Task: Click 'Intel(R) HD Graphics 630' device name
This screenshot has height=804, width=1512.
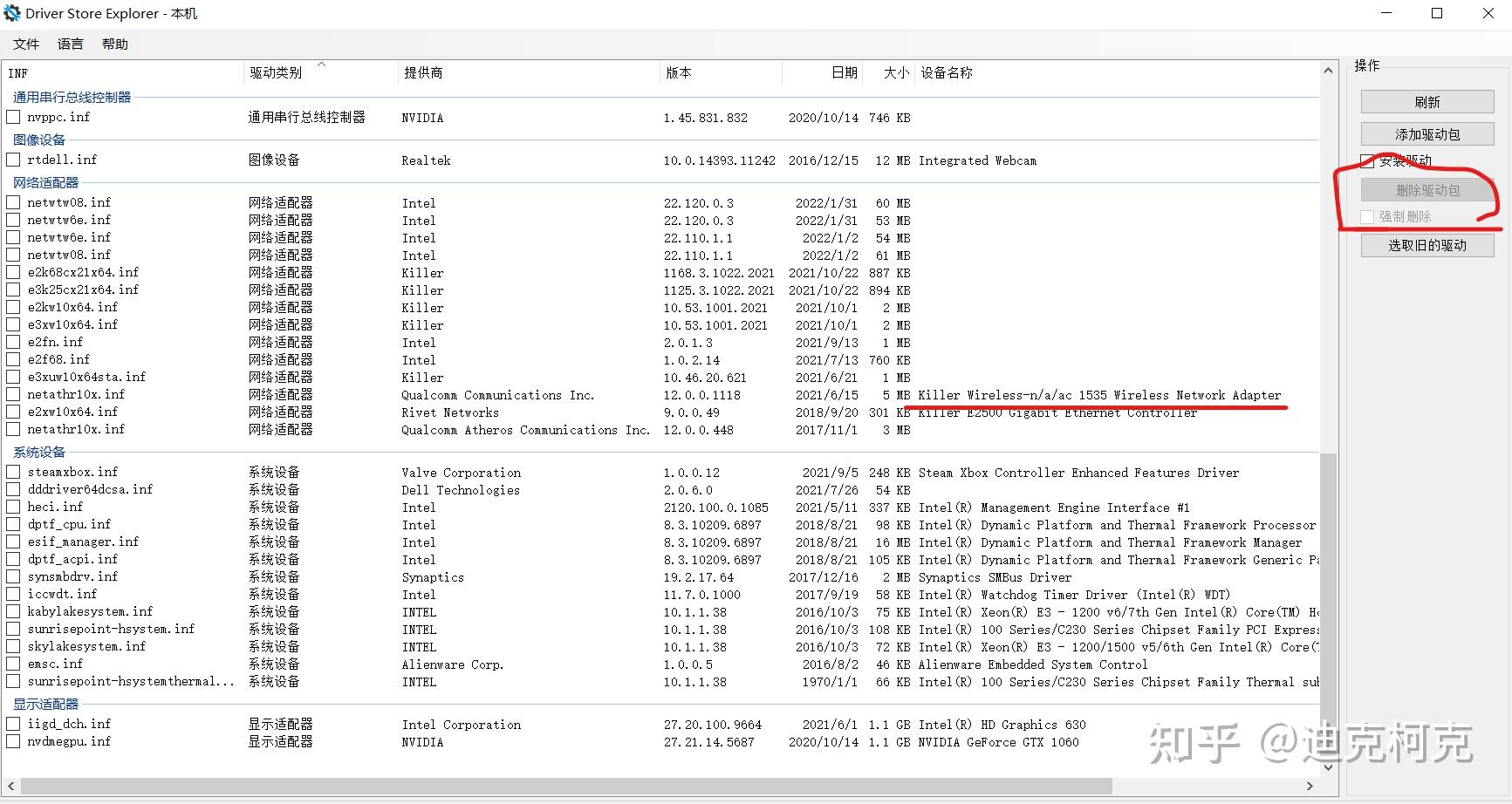Action: coord(1002,725)
